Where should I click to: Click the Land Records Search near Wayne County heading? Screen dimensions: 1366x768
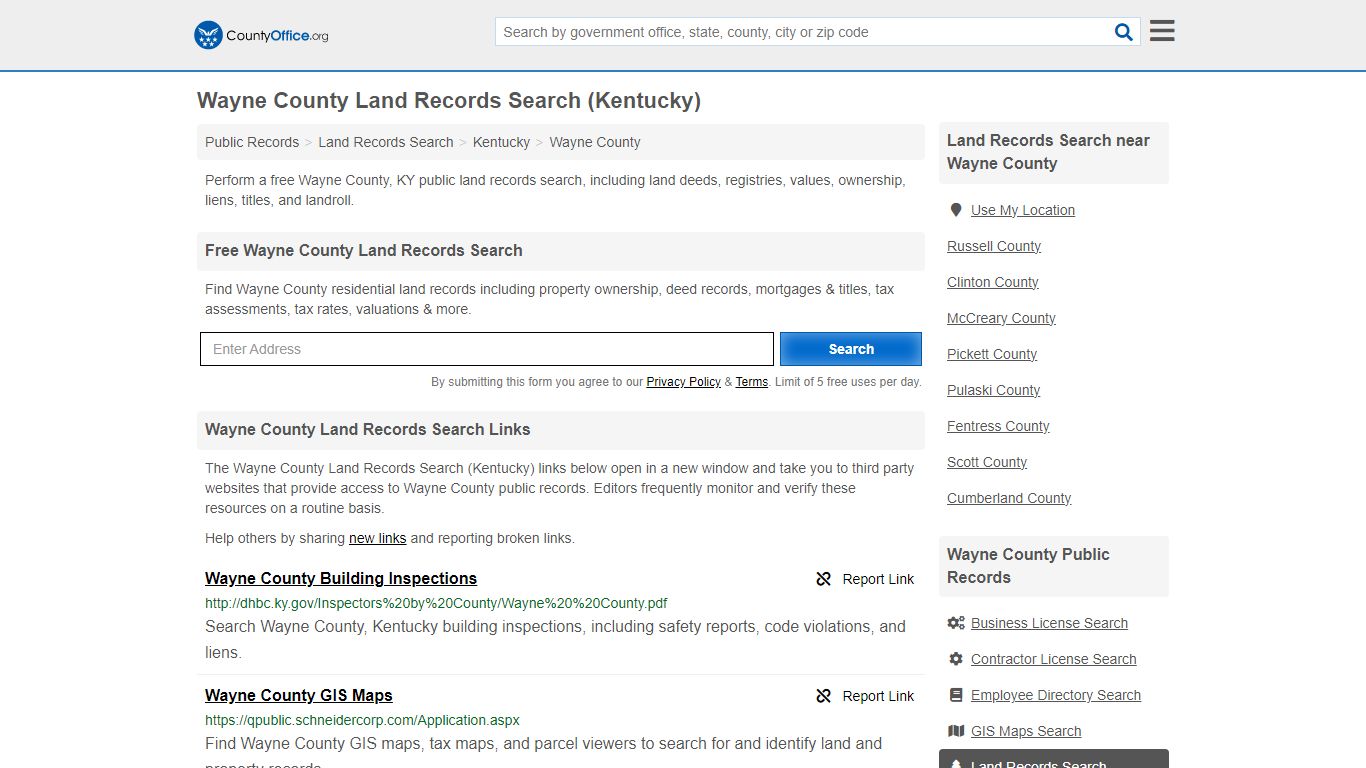pyautogui.click(x=1054, y=152)
